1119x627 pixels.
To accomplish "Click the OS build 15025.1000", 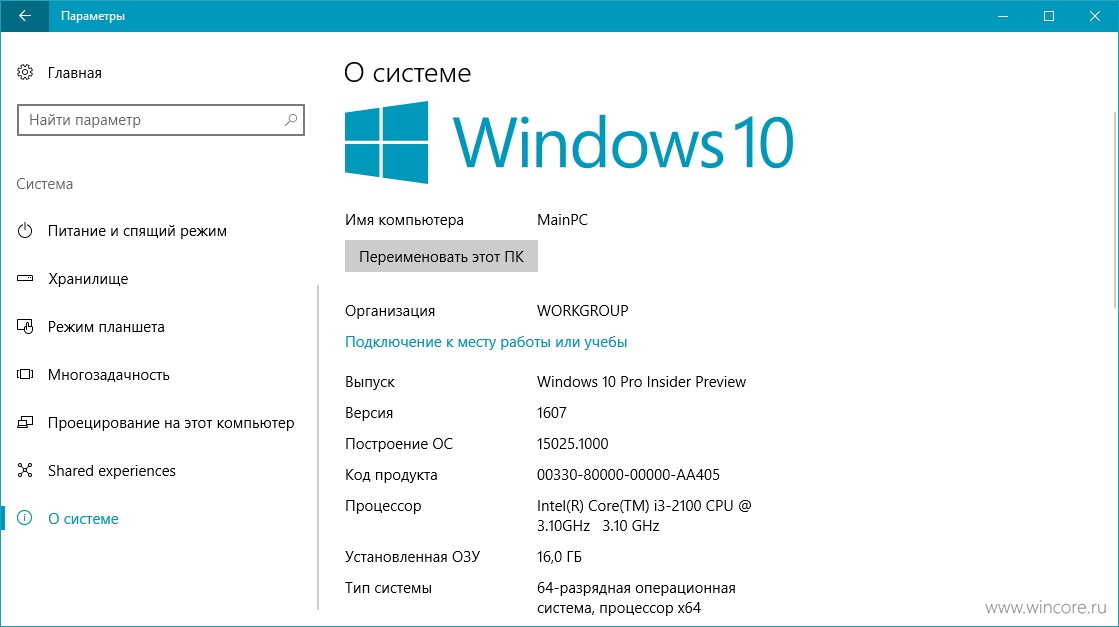I will 572,444.
